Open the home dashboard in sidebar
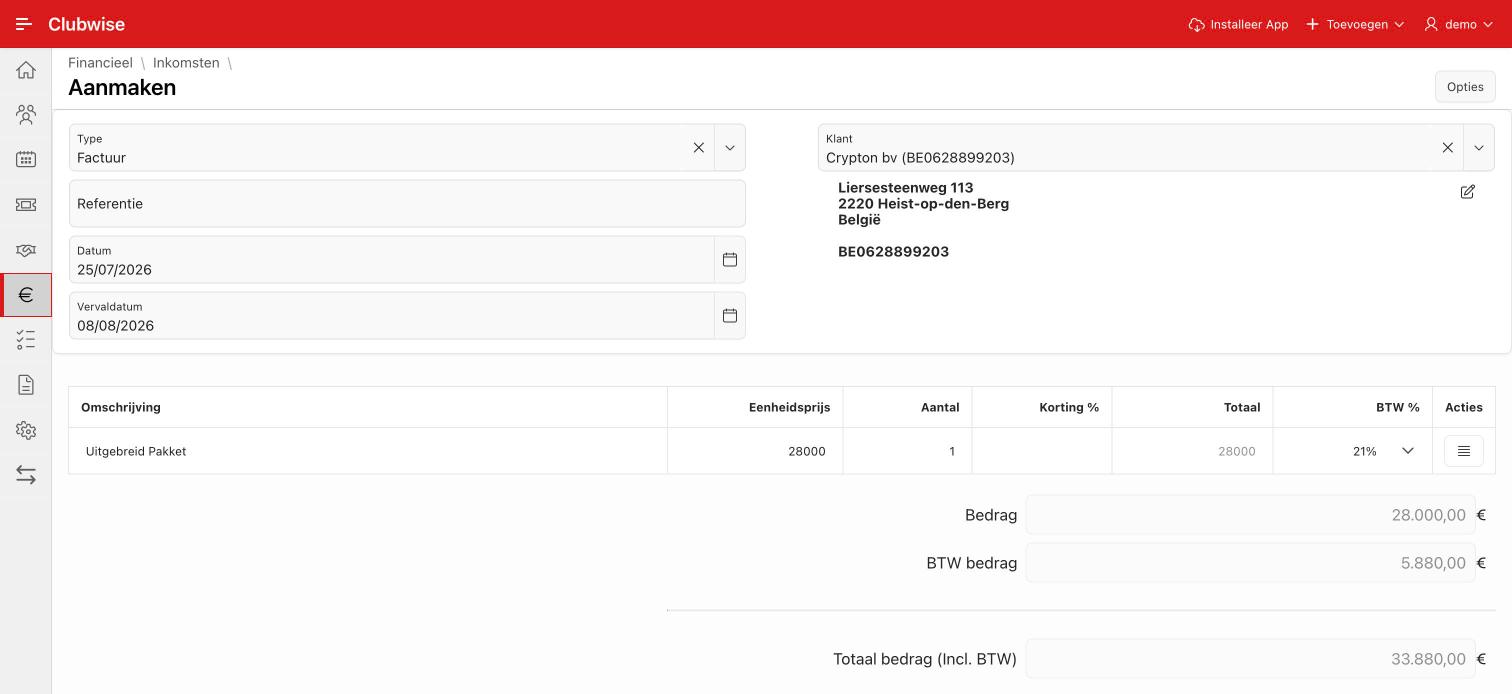1512x694 pixels. click(26, 70)
